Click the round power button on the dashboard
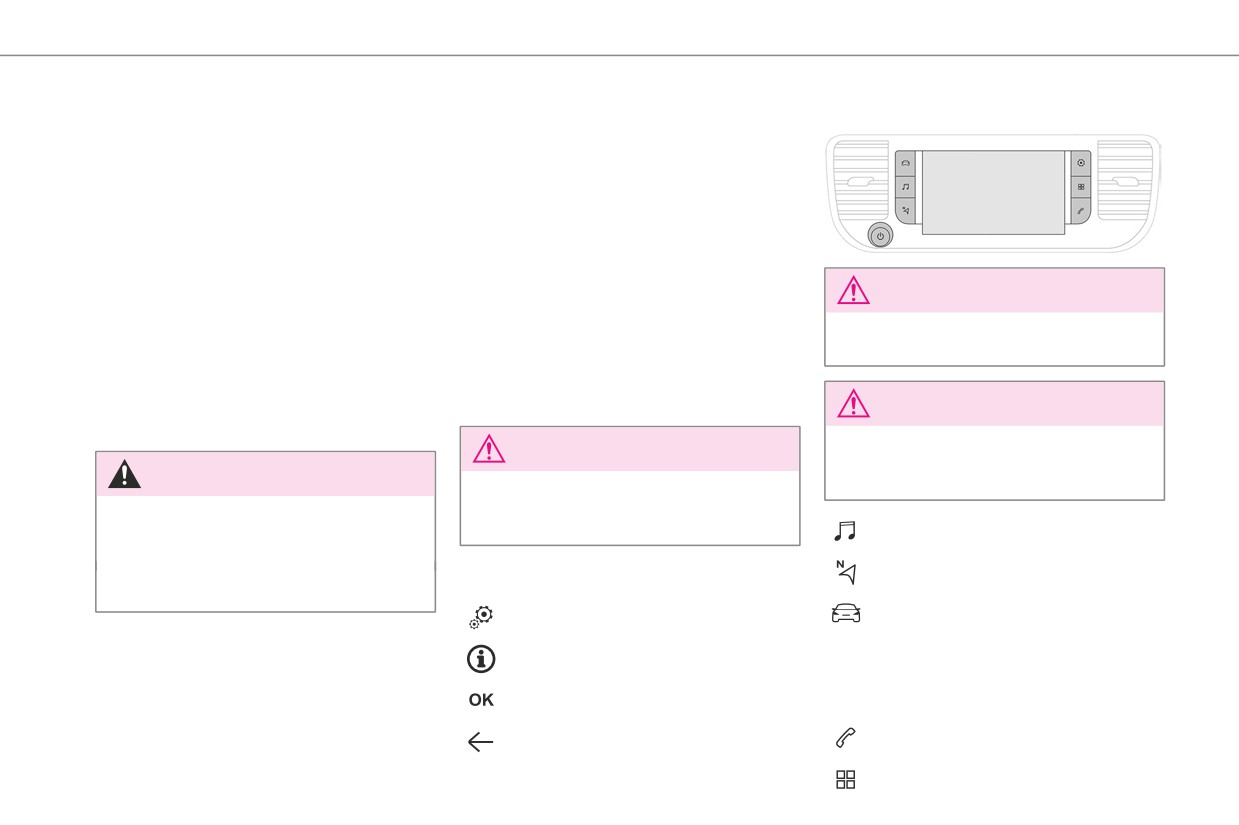Viewport: 1239px width, 825px height. pyautogui.click(x=880, y=236)
